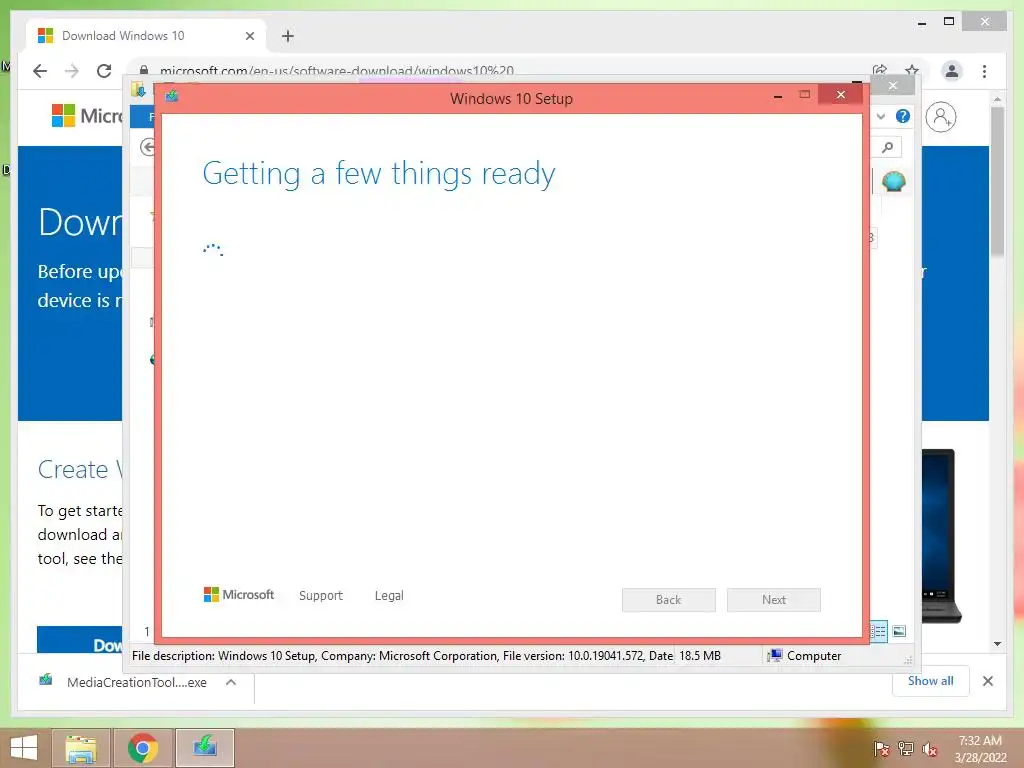Click the sign-in account icon on Microsoft page
This screenshot has width=1024, height=768.
click(941, 117)
